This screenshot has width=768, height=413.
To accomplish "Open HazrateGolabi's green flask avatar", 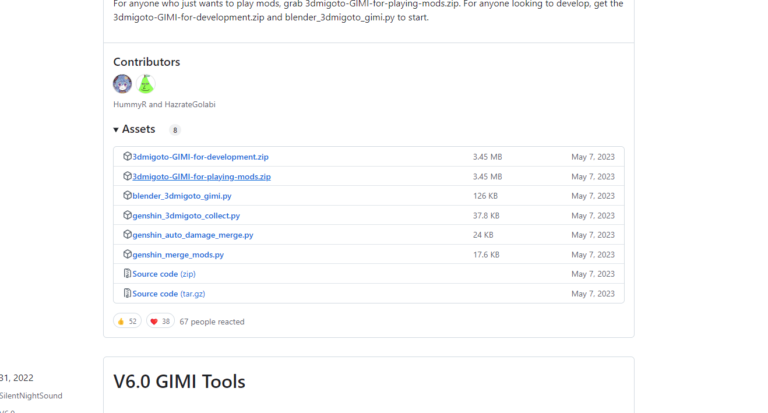I will 146,84.
